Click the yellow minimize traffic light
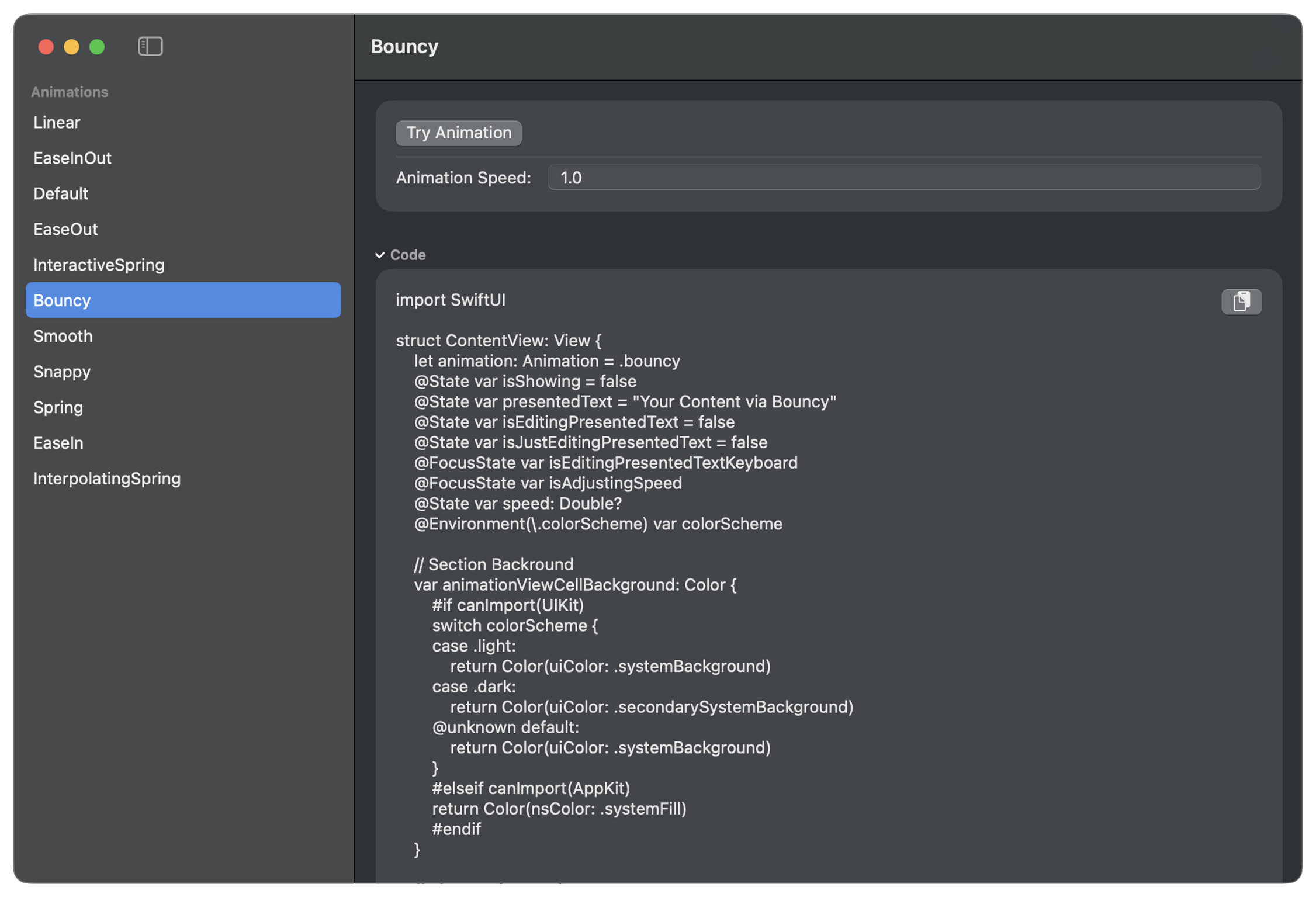Viewport: 1316px width, 901px height. (71, 46)
